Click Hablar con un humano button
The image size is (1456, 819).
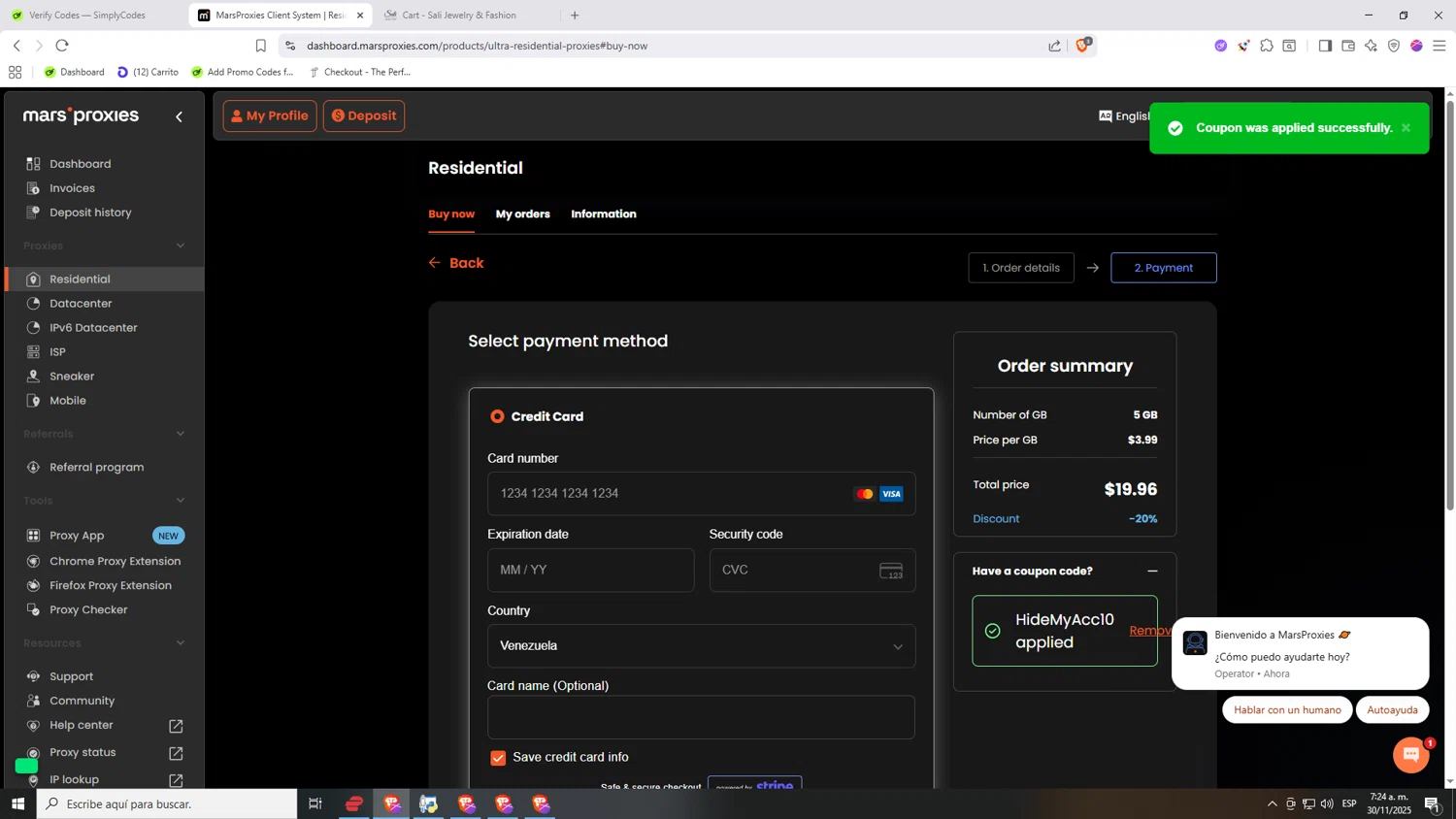1287,710
